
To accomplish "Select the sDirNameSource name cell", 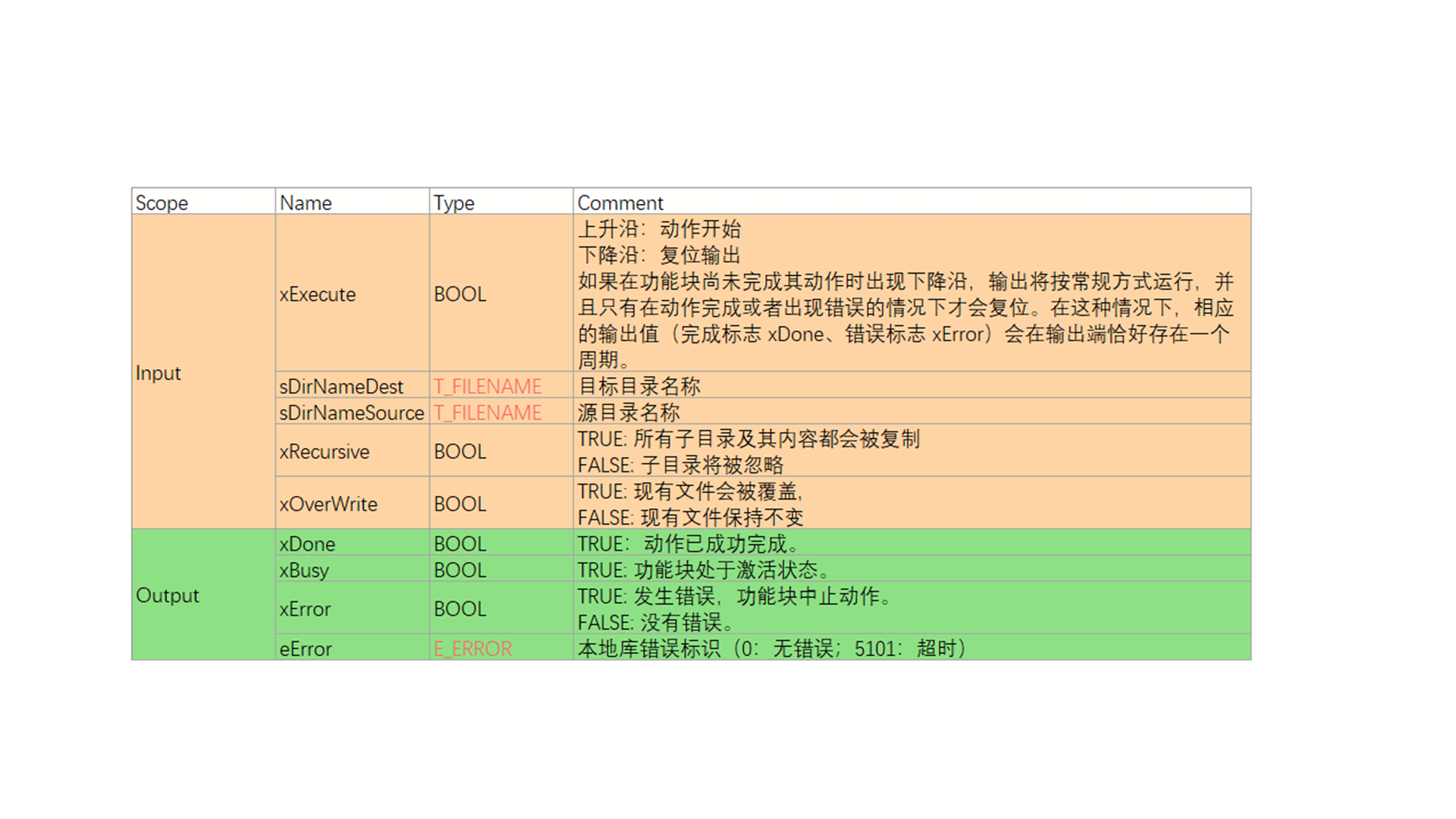I will click(351, 413).
